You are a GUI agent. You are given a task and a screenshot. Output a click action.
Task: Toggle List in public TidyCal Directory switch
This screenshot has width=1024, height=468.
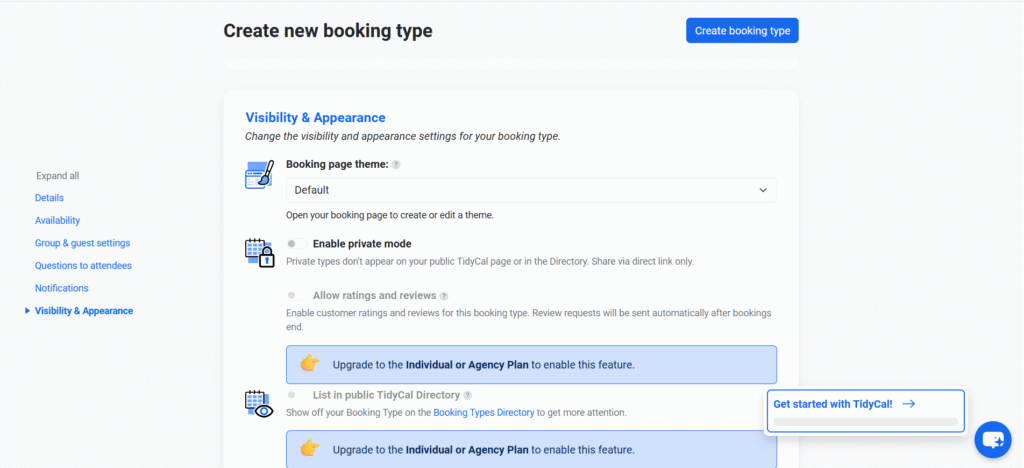coord(292,396)
